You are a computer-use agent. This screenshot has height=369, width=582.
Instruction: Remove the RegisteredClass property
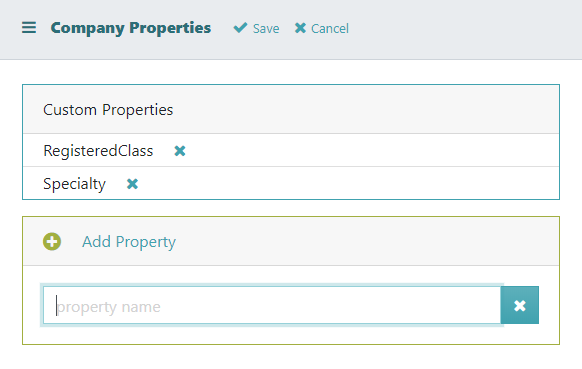[180, 151]
